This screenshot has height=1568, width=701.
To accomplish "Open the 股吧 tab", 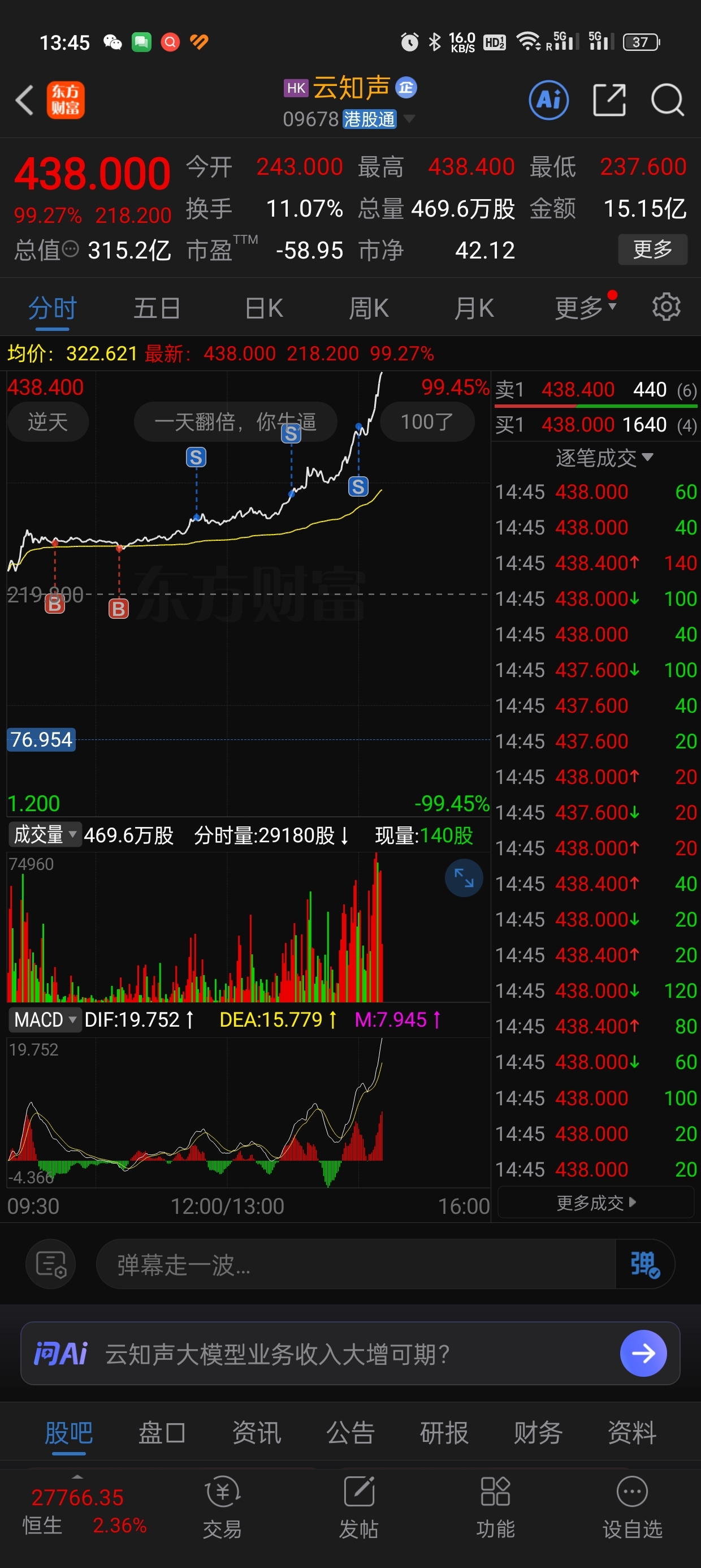I will click(69, 1433).
